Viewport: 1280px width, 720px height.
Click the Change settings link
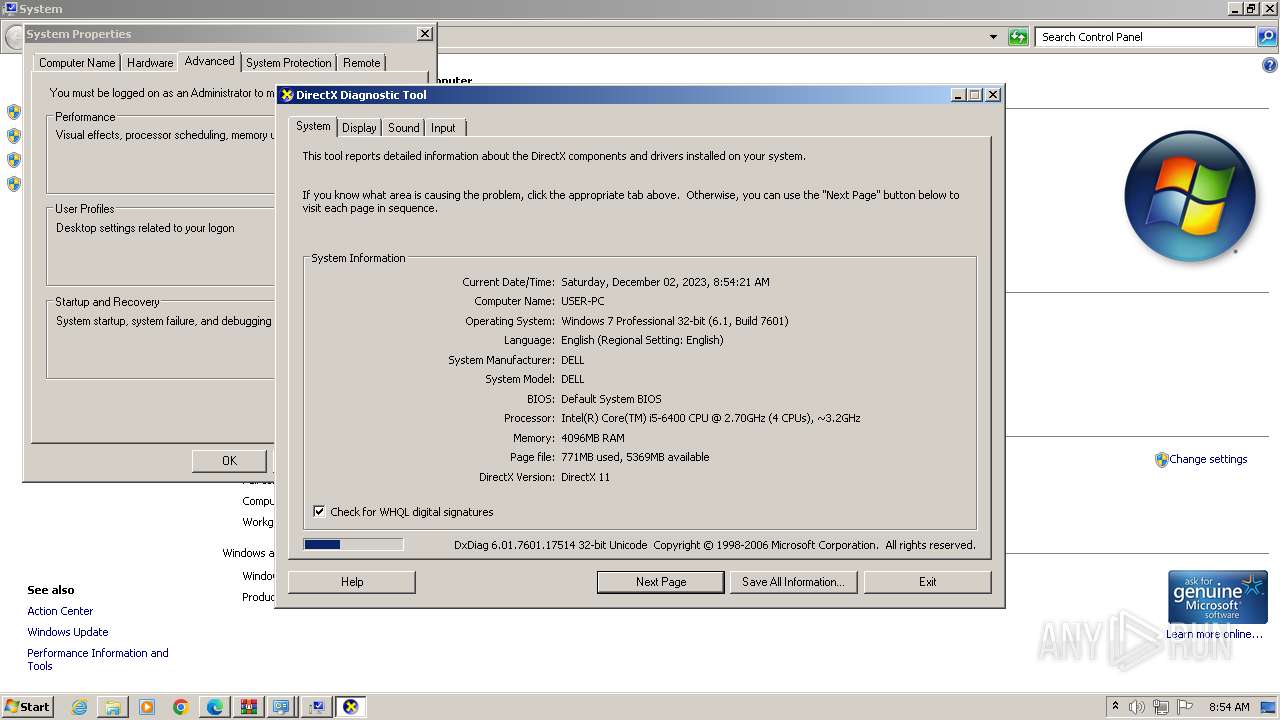click(1208, 460)
